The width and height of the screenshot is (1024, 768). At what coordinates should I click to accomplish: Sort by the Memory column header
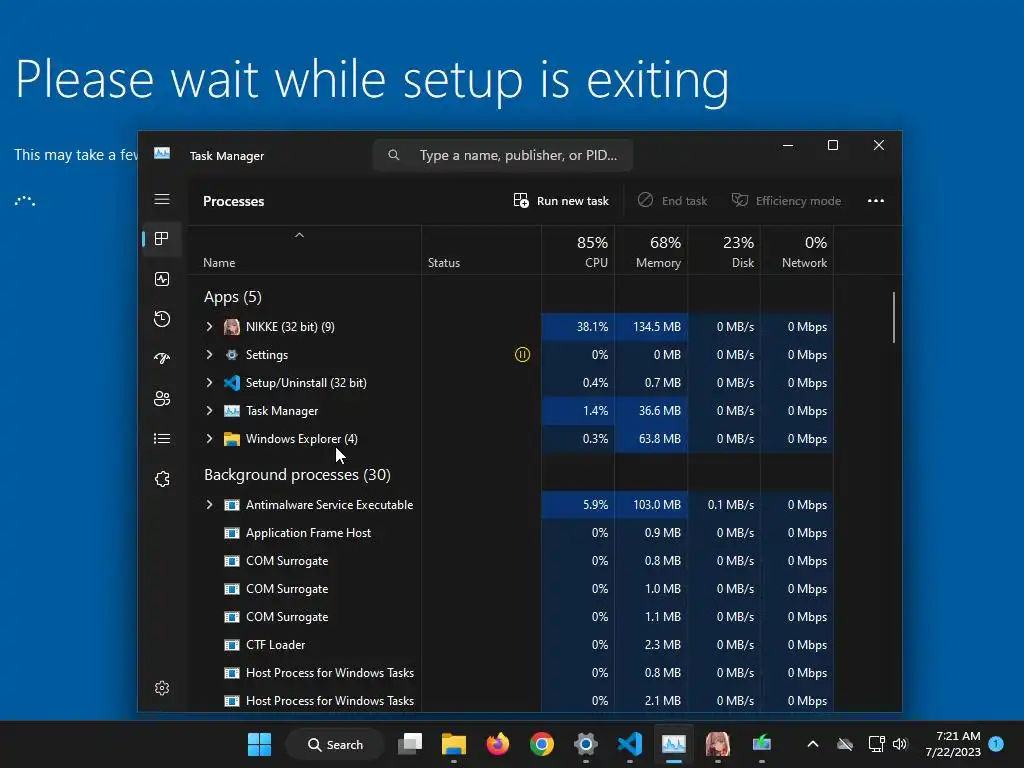tap(651, 251)
